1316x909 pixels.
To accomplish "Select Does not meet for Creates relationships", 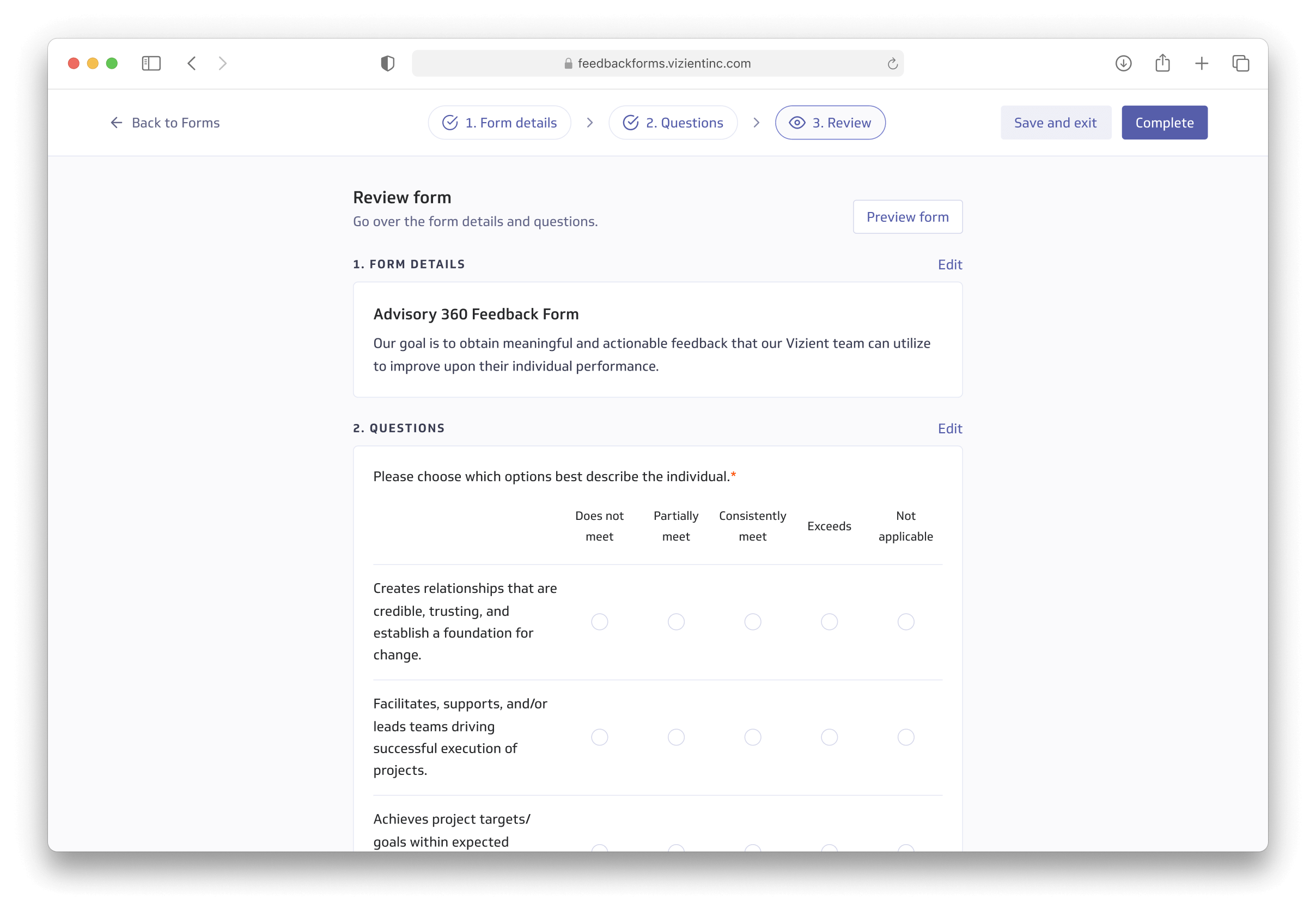I will coord(599,621).
